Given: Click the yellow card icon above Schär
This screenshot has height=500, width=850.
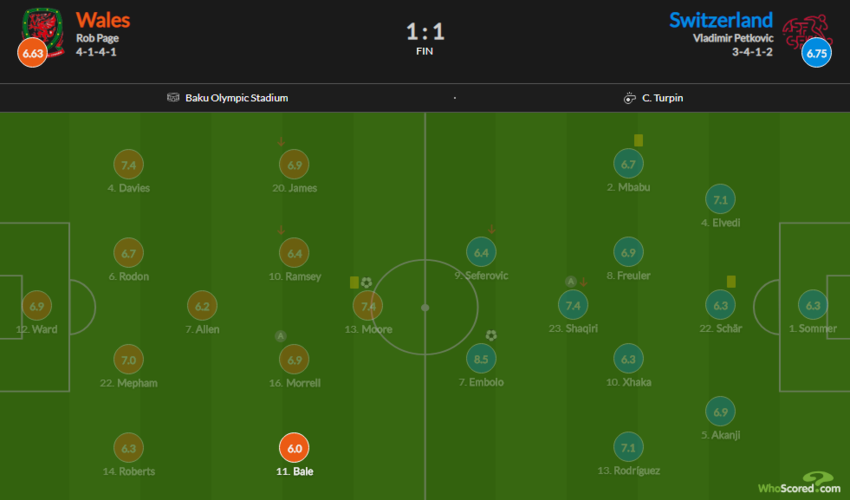Looking at the screenshot, I should pos(732,282).
